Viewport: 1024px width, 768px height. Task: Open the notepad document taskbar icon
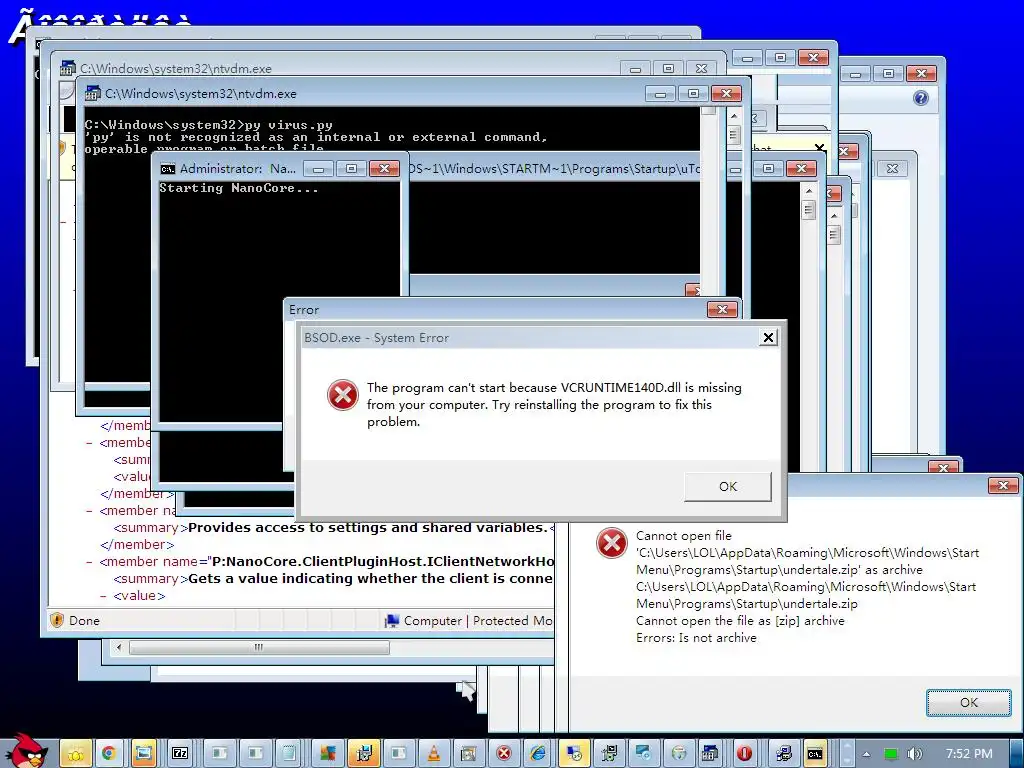[x=289, y=753]
